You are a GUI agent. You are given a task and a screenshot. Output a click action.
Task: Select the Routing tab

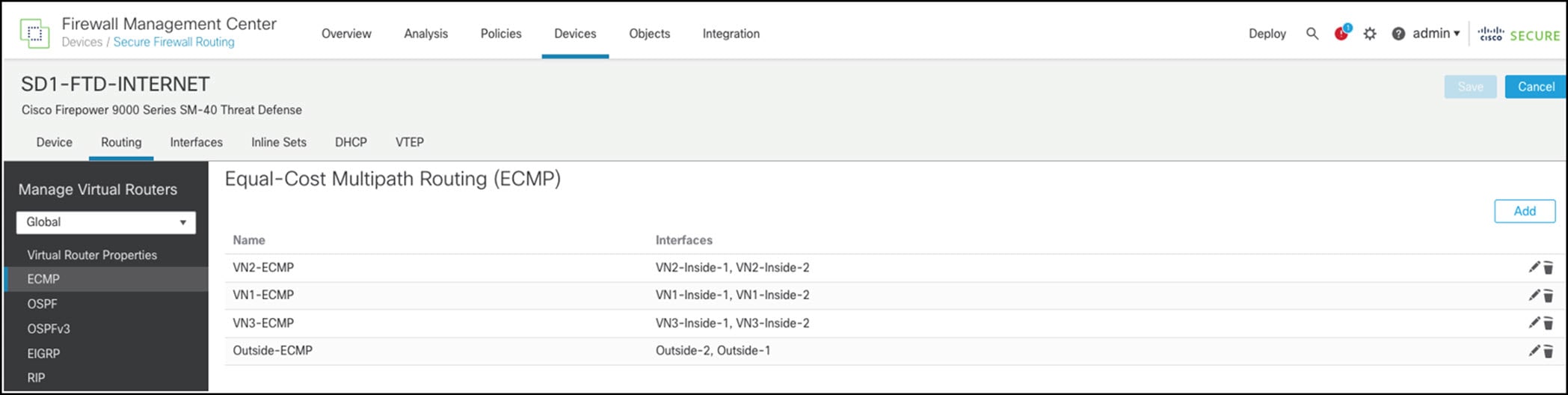click(x=121, y=142)
